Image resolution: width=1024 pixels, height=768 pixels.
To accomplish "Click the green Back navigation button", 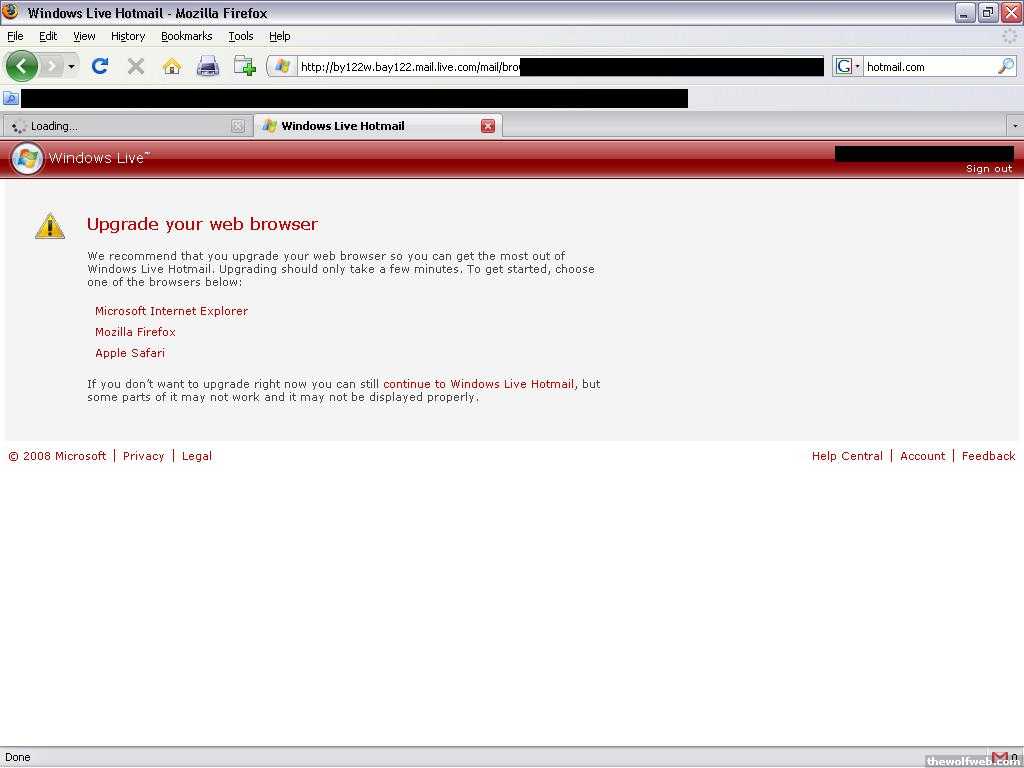I will click(x=22, y=66).
